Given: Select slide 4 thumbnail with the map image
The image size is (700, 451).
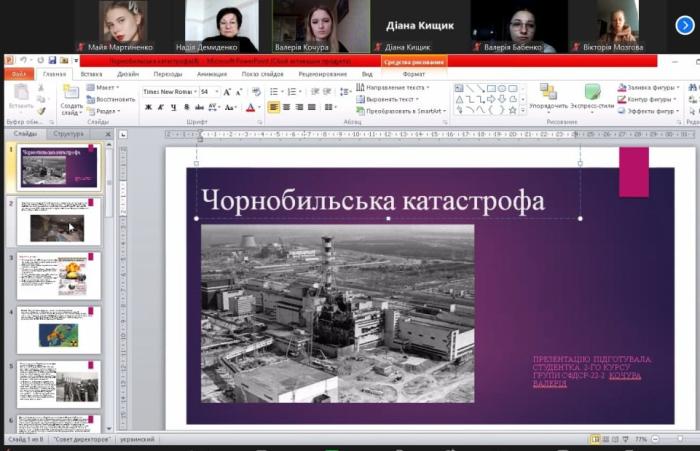Looking at the screenshot, I should (59, 330).
